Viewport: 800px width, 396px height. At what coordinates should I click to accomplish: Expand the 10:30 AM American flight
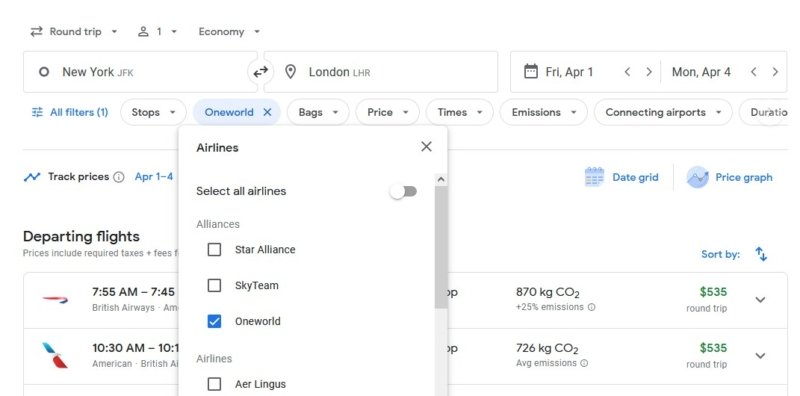[760, 356]
